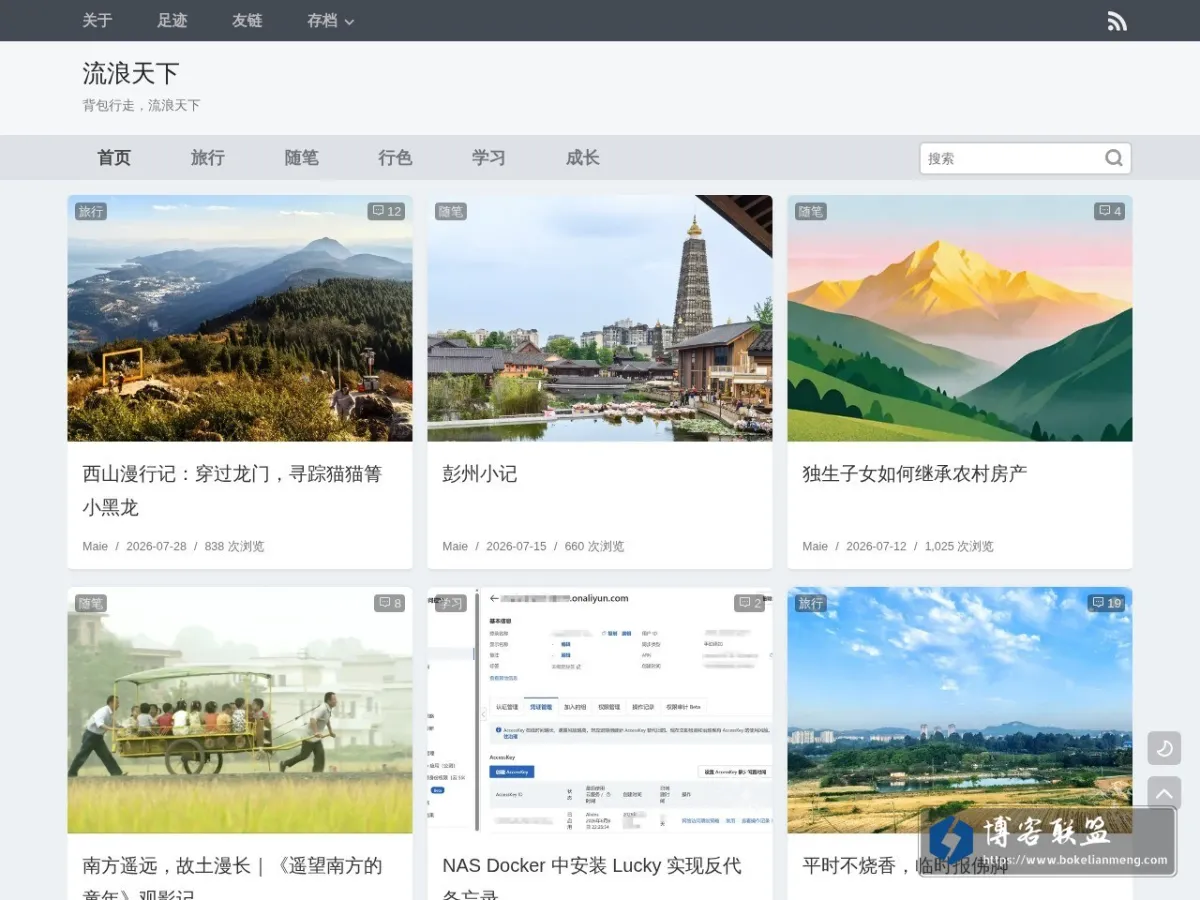Click the date 2026-07-28
1200x900 pixels.
point(156,546)
